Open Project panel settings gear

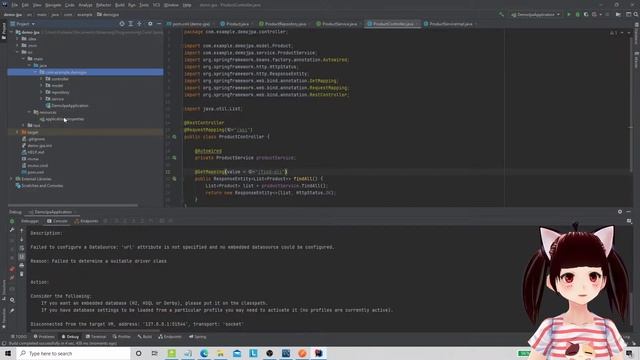click(x=150, y=24)
